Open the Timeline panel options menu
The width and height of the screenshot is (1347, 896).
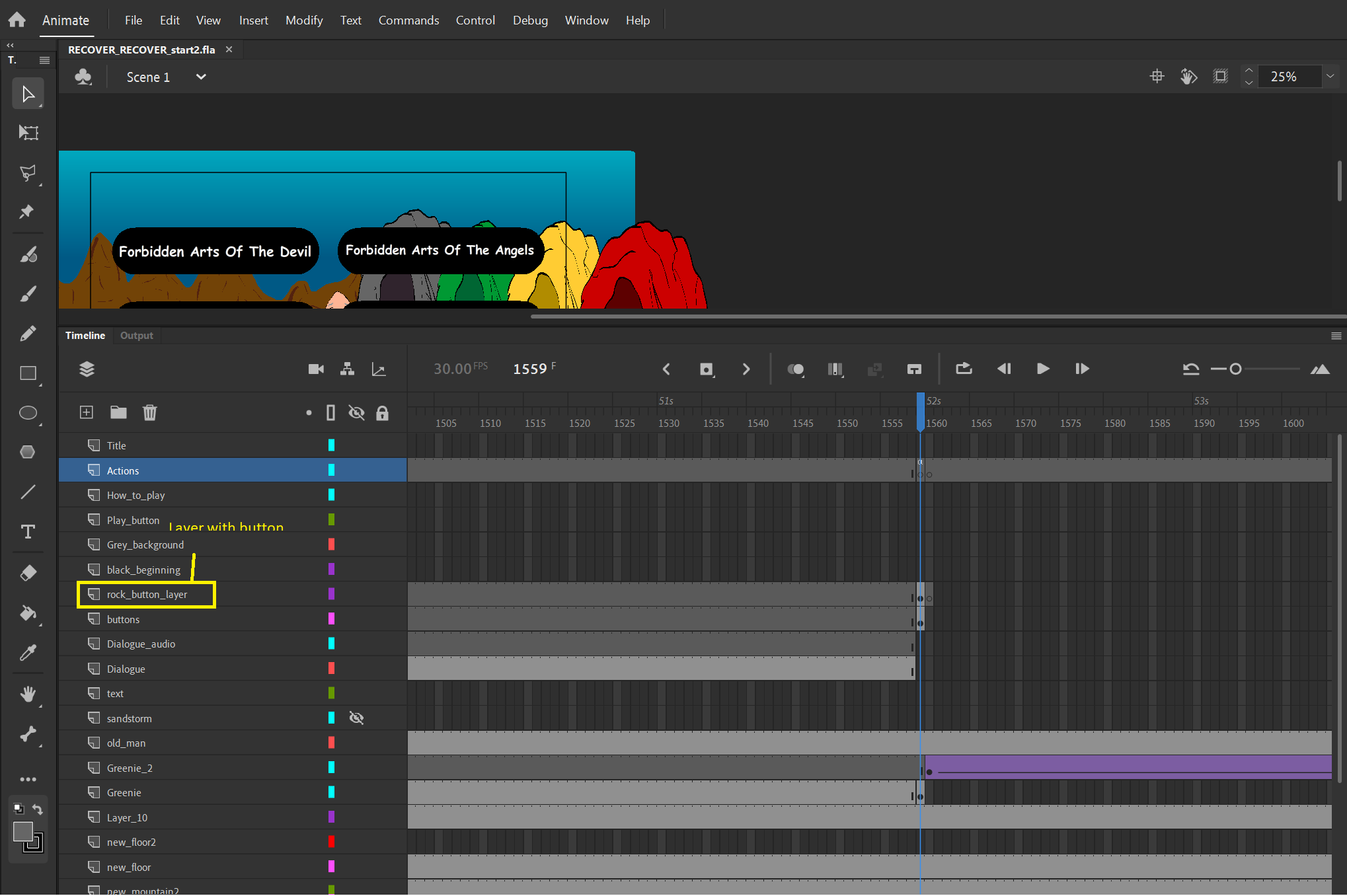1336,336
